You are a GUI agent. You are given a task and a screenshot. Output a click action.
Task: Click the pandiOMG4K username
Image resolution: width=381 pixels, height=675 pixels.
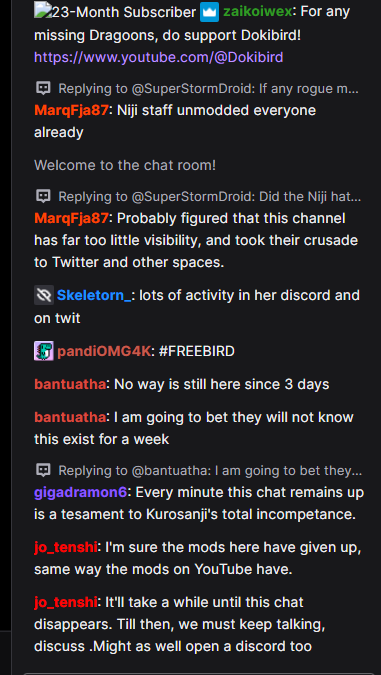(103, 352)
